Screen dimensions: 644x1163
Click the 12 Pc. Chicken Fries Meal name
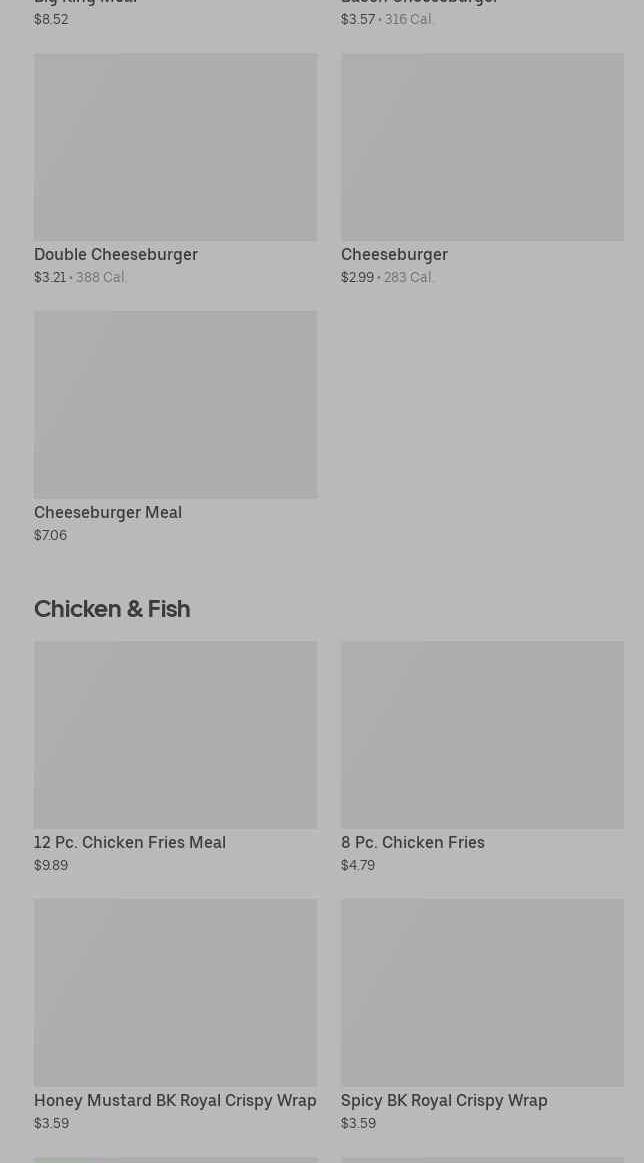pos(130,843)
